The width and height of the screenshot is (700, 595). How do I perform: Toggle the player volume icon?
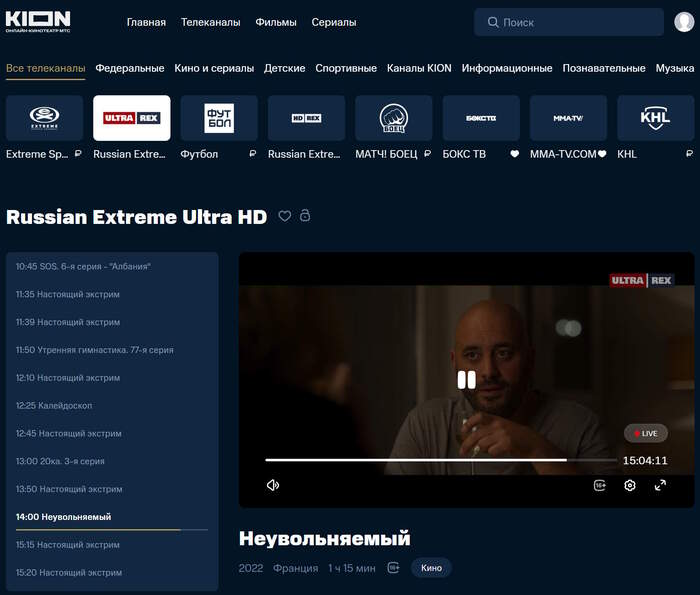point(273,485)
